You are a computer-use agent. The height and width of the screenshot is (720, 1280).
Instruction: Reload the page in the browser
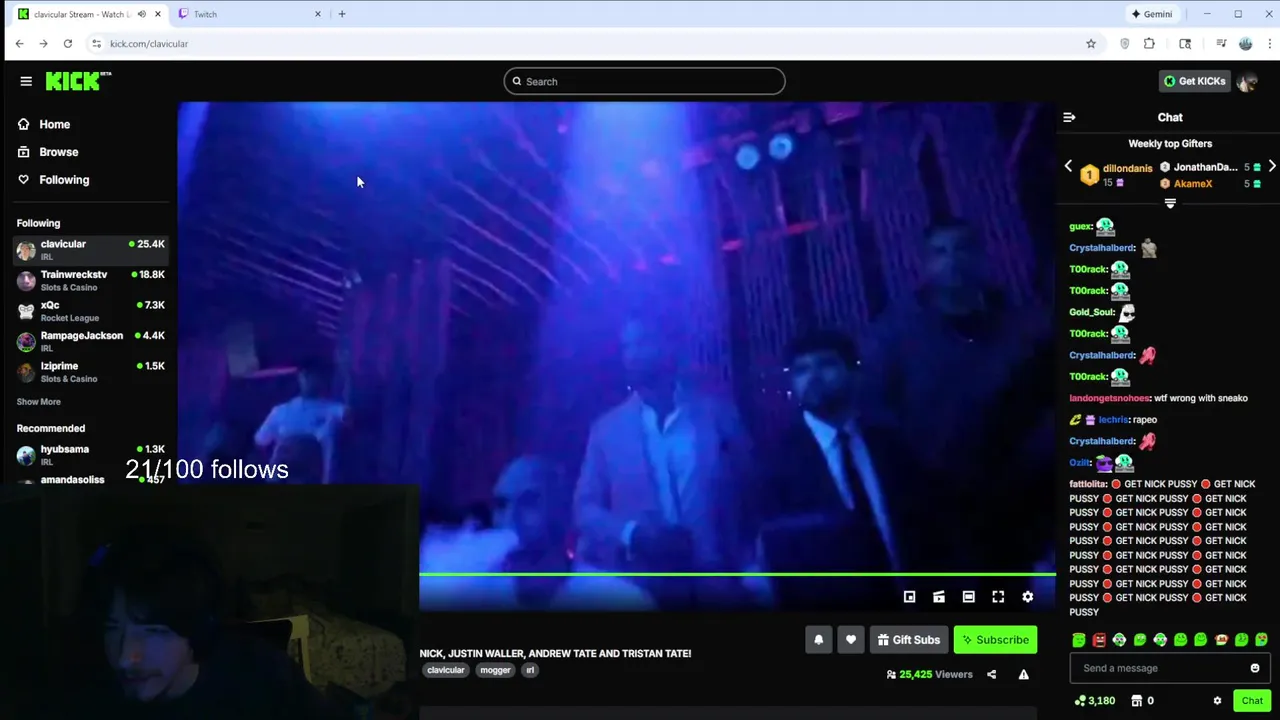point(67,44)
